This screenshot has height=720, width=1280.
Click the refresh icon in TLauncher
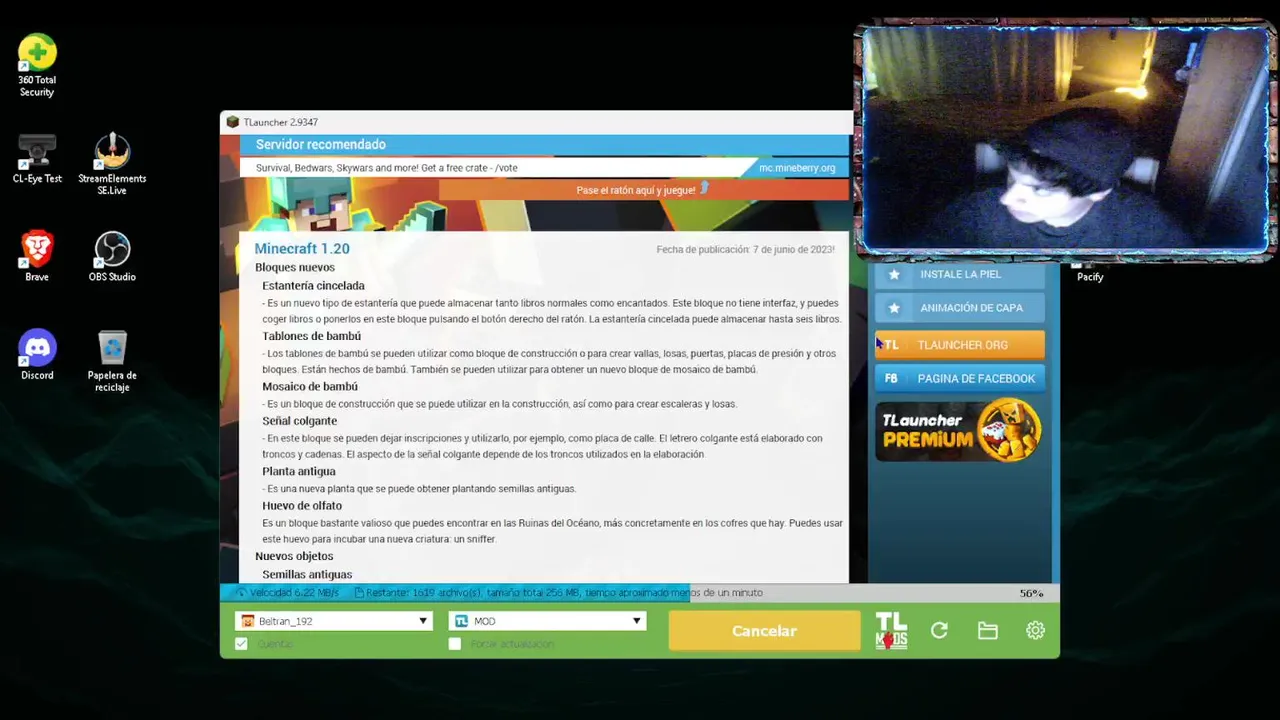[x=939, y=631]
